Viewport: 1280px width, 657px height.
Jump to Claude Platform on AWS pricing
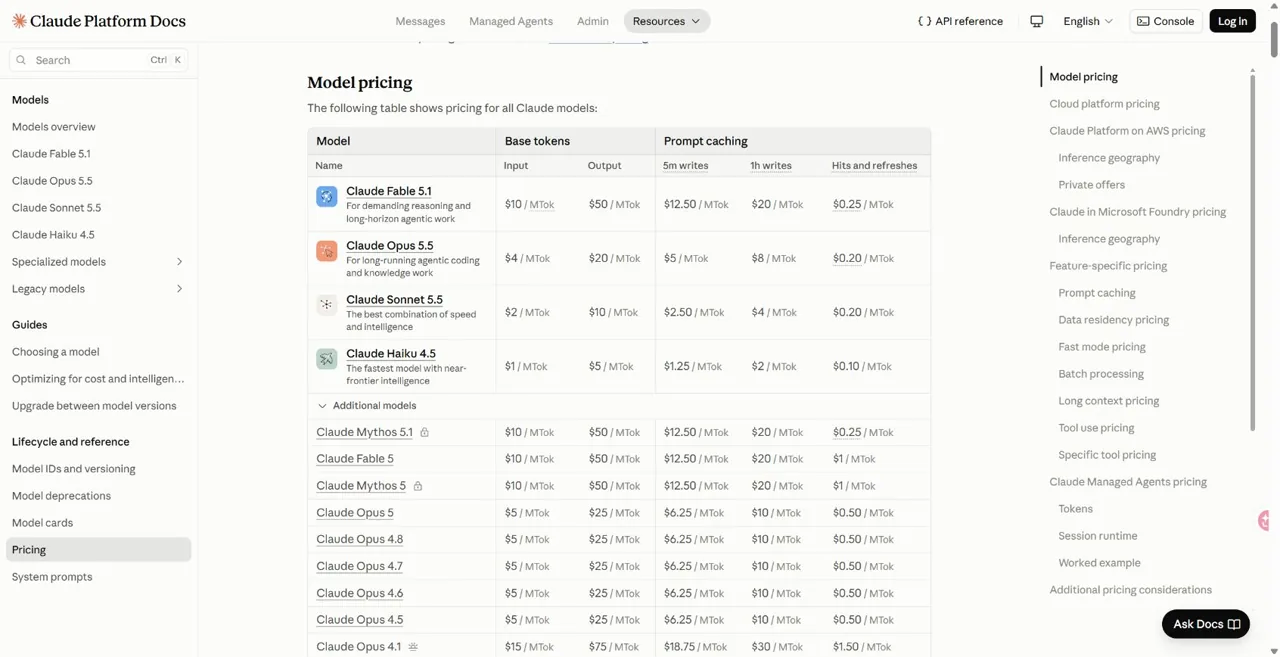click(1127, 131)
